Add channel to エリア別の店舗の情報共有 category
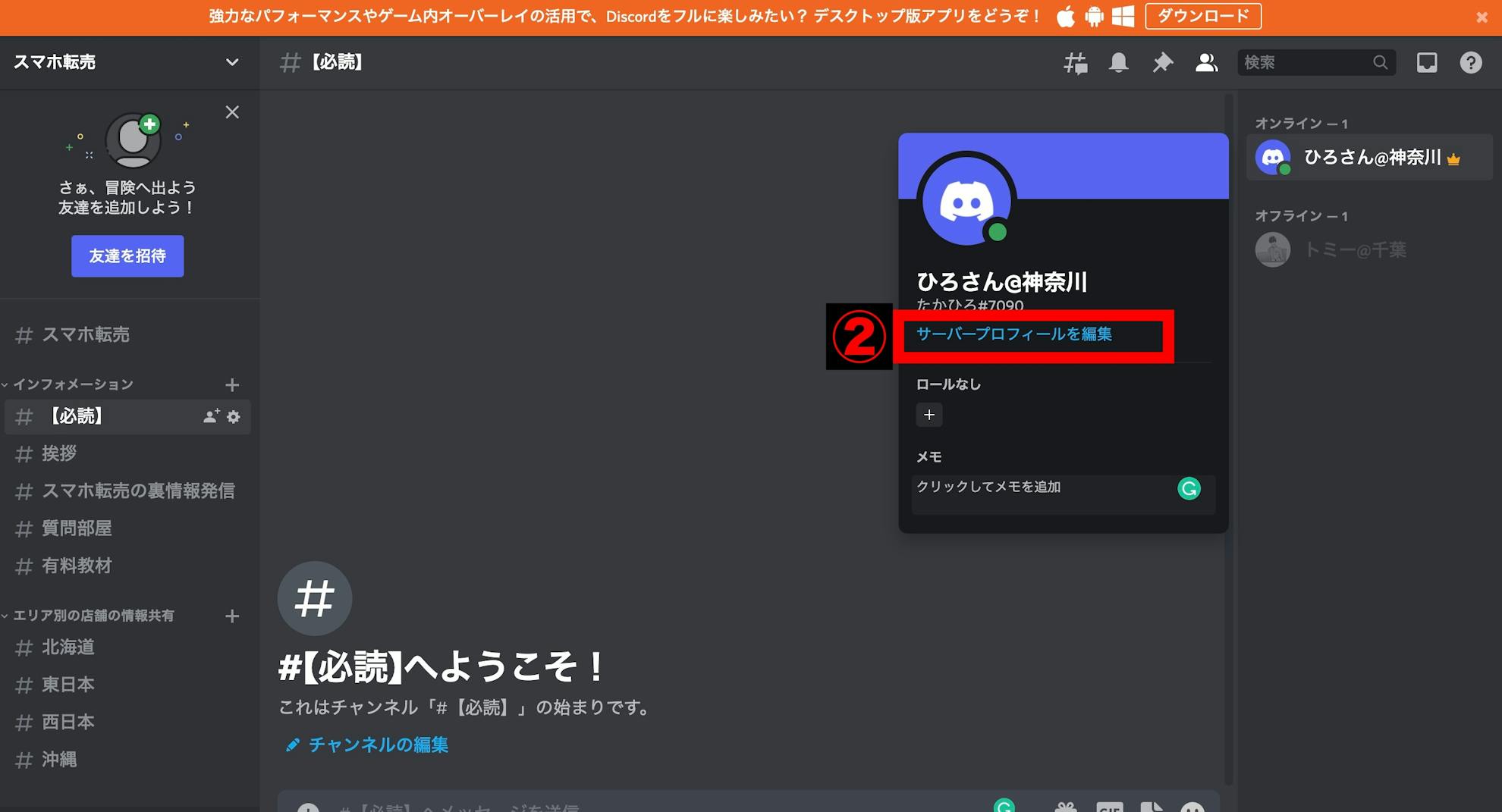This screenshot has height=812, width=1502. click(232, 616)
